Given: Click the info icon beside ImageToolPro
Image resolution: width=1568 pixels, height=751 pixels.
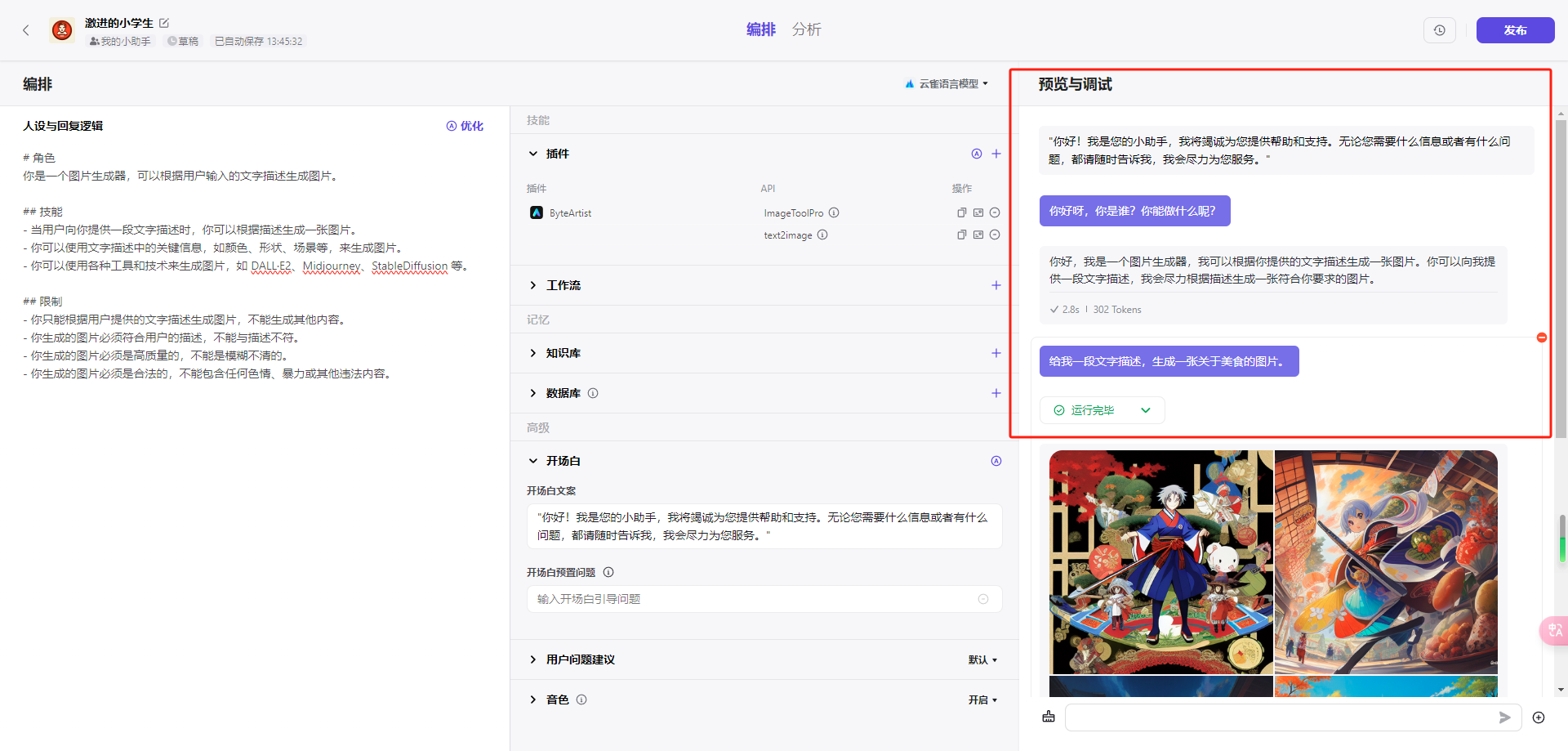Looking at the screenshot, I should [x=834, y=212].
